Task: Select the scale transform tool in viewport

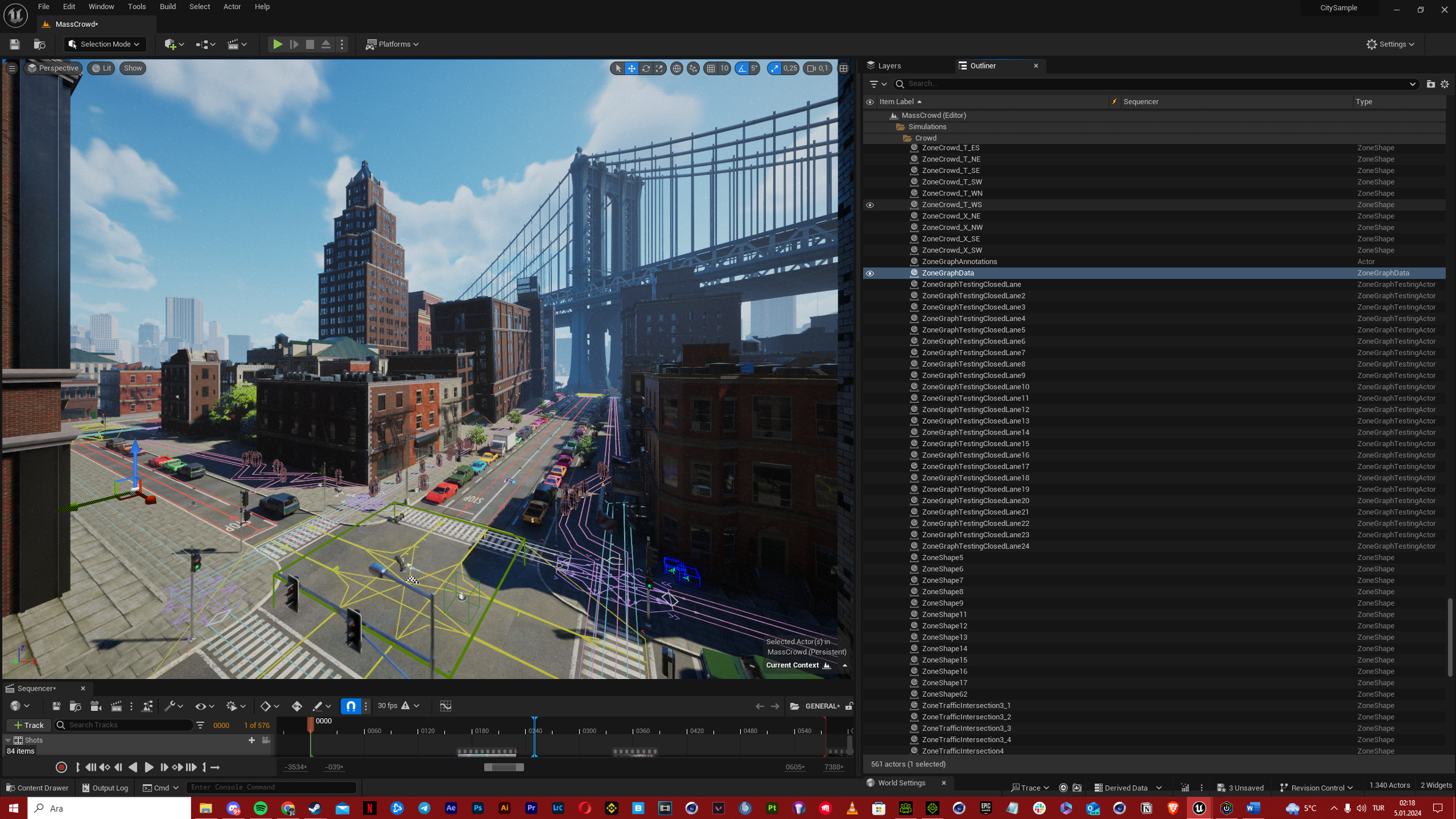Action: click(660, 68)
